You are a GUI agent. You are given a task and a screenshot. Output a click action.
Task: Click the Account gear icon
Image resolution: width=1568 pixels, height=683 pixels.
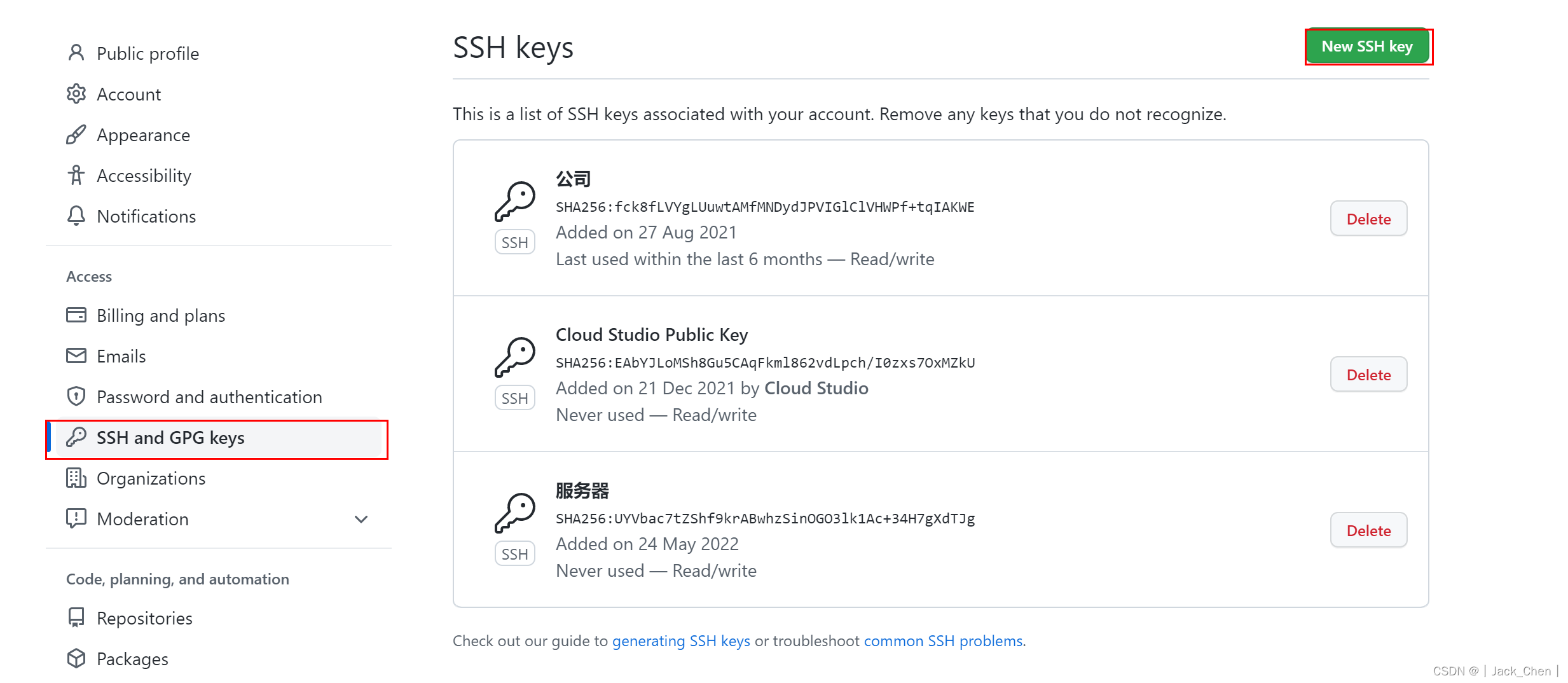pos(76,93)
